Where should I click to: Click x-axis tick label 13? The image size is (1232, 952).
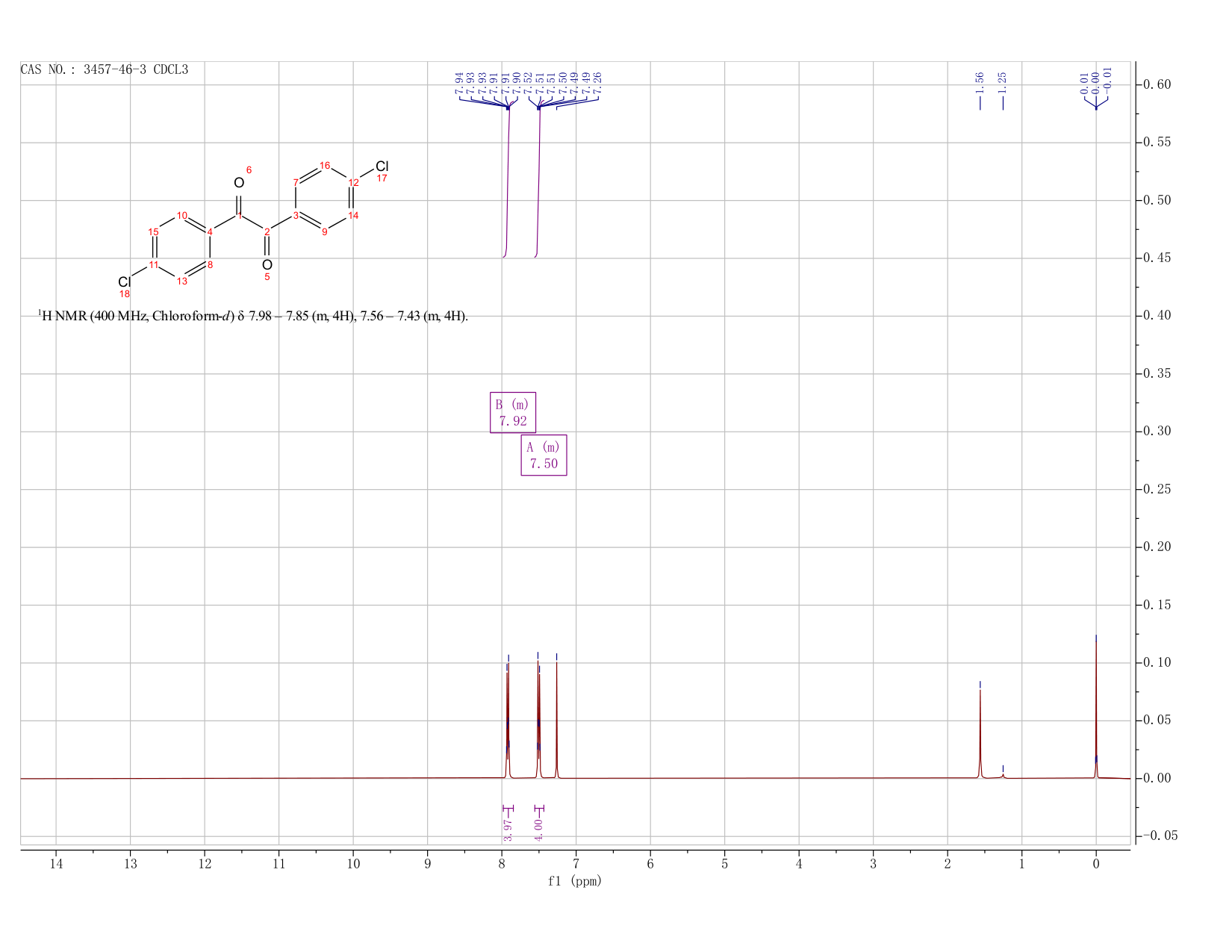[x=130, y=864]
